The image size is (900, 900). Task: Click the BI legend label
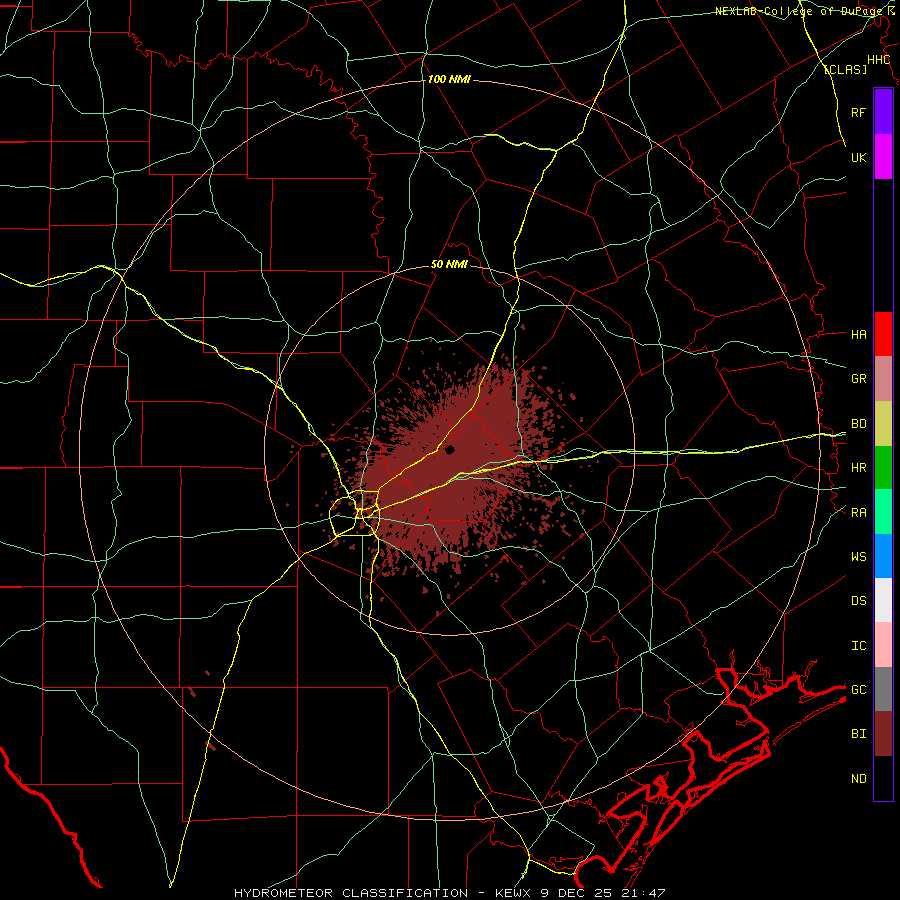858,734
